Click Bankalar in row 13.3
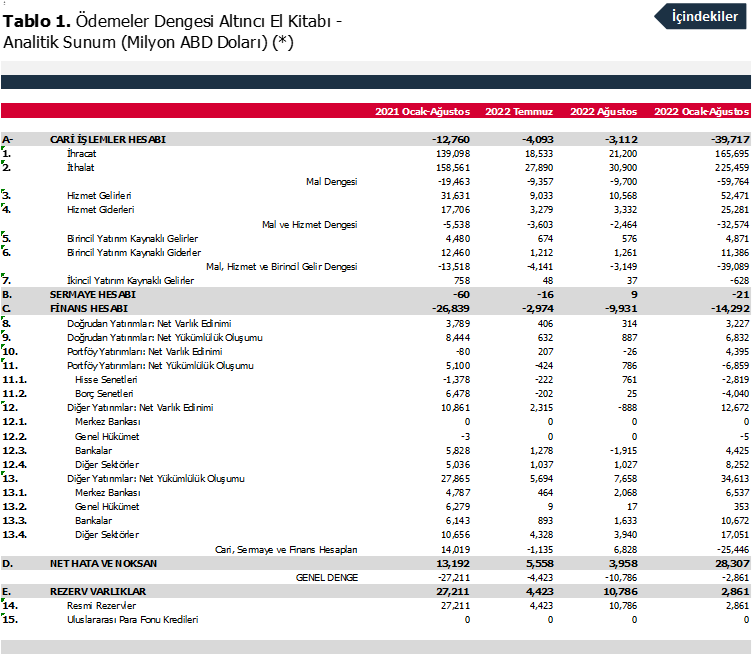752x656 pixels. point(93,520)
